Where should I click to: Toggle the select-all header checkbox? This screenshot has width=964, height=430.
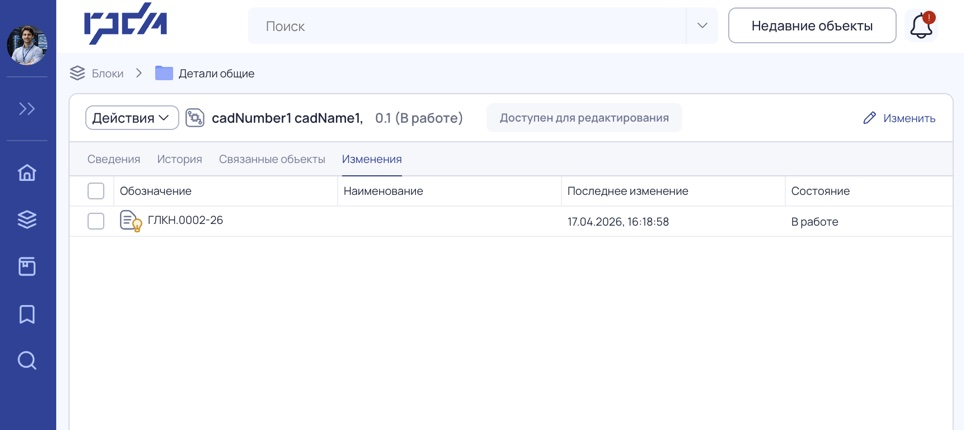[96, 191]
